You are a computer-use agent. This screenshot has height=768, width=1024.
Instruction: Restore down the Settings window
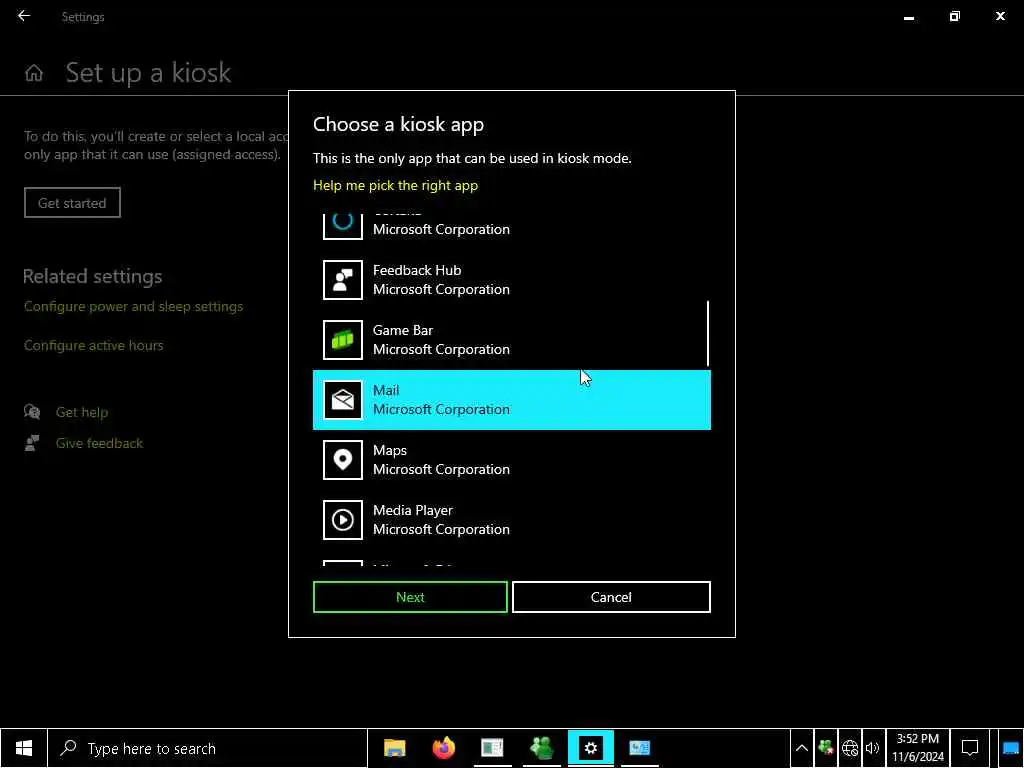click(955, 16)
